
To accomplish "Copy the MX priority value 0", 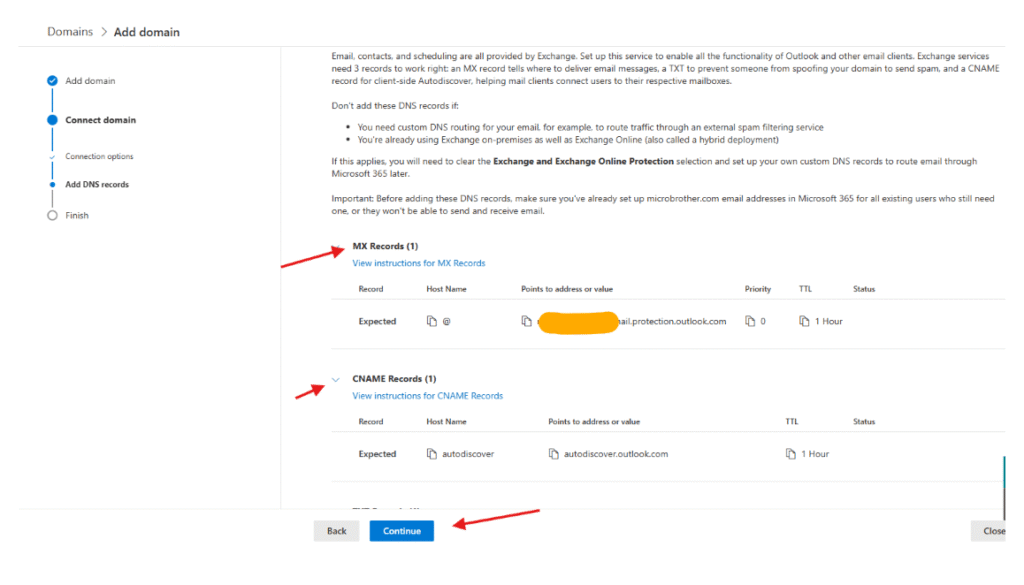I will point(749,321).
